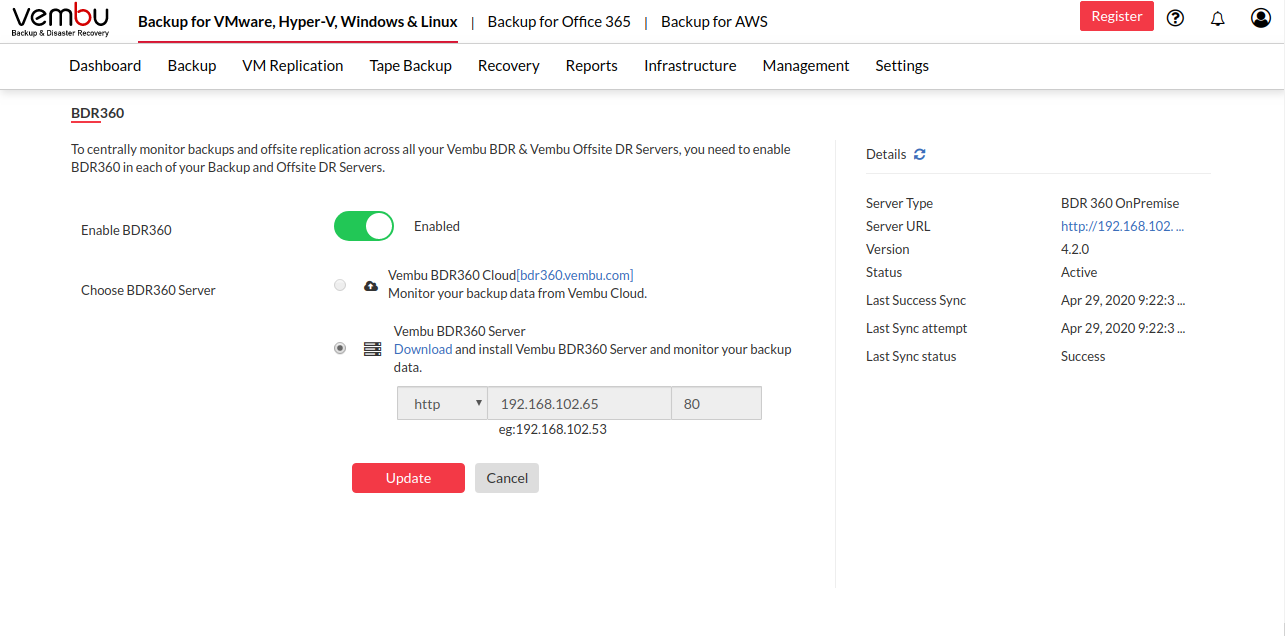Open the Infrastructure menu
The height and width of the screenshot is (636, 1285).
point(690,66)
